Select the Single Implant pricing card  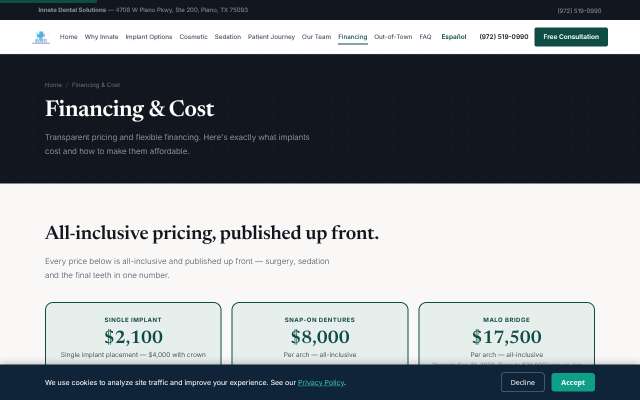[133, 333]
